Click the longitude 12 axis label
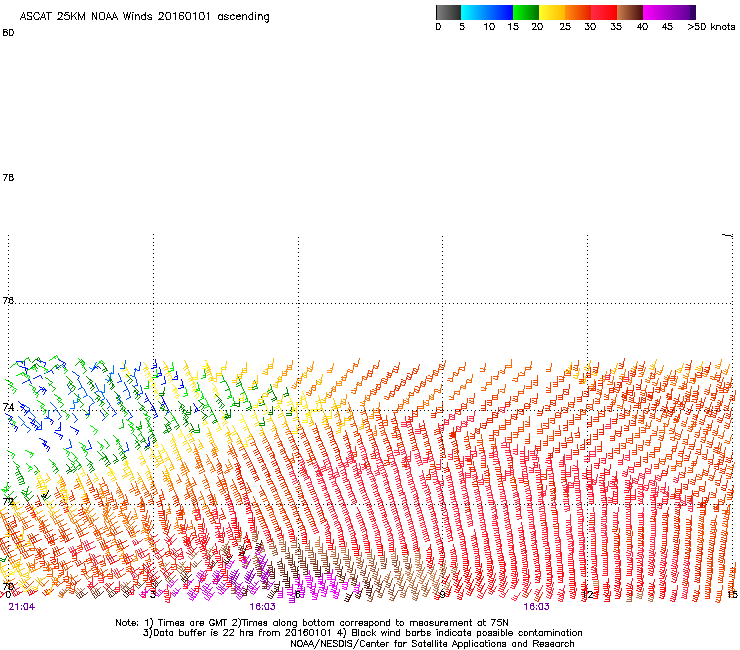This screenshot has width=740, height=650. (588, 594)
